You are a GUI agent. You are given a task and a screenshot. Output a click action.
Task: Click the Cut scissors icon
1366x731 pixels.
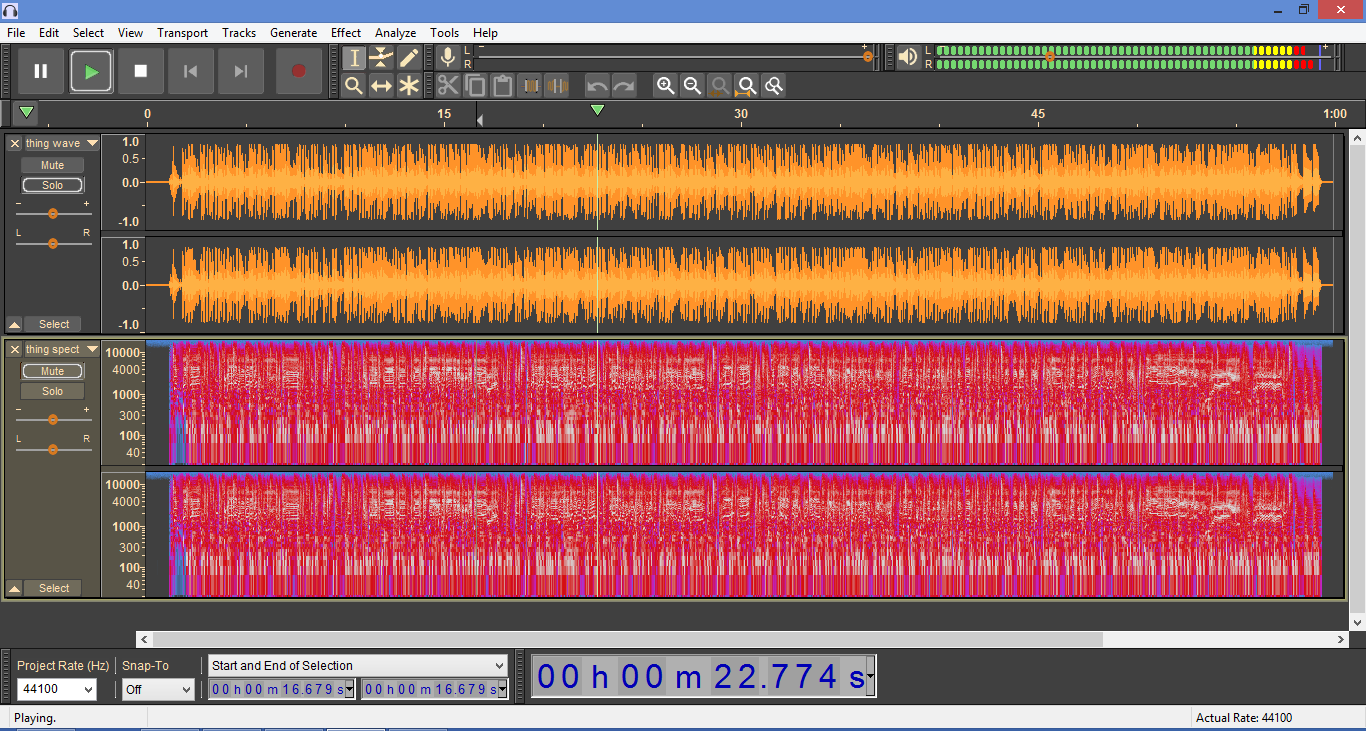click(448, 86)
